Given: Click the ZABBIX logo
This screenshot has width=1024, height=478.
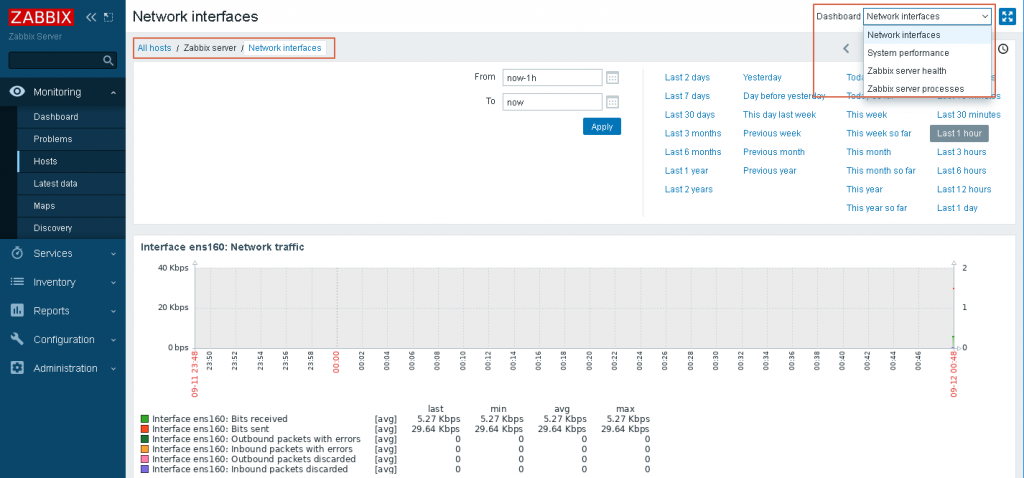Looking at the screenshot, I should pos(41,17).
